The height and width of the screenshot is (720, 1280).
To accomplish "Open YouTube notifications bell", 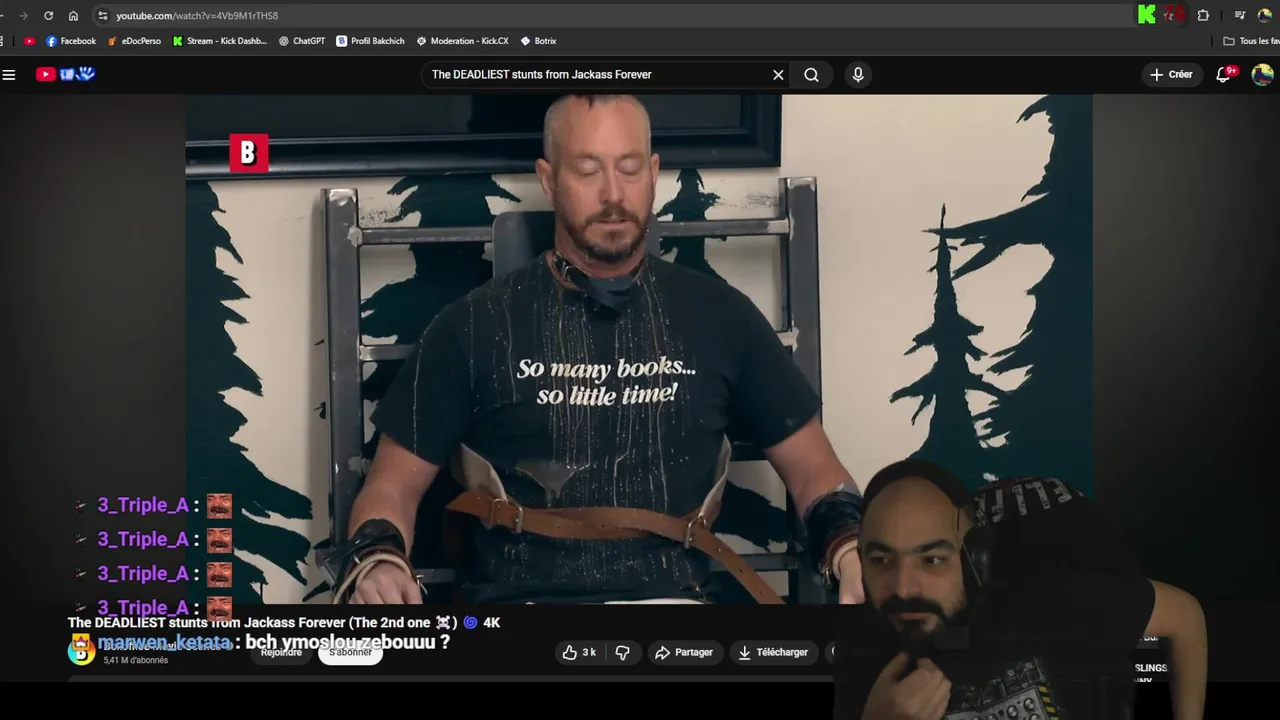I will tap(1224, 74).
